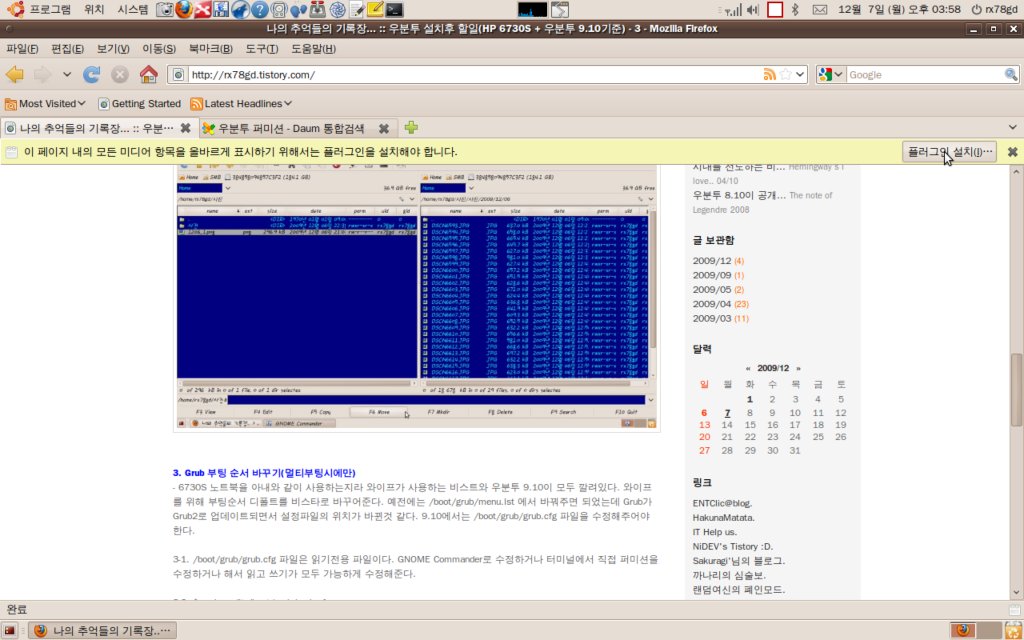
Task: Click the rx78gd user power menu
Action: pyautogui.click(x=995, y=9)
